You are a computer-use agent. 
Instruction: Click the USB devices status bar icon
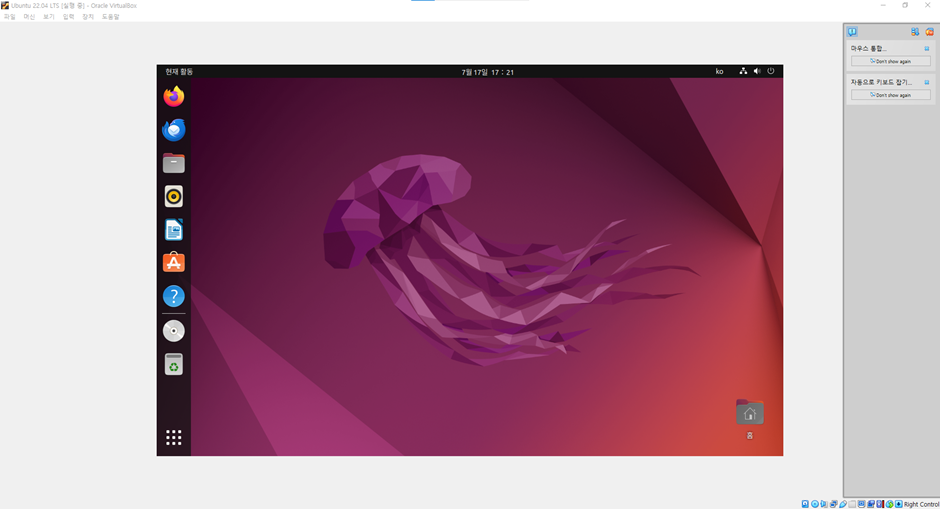pos(843,504)
